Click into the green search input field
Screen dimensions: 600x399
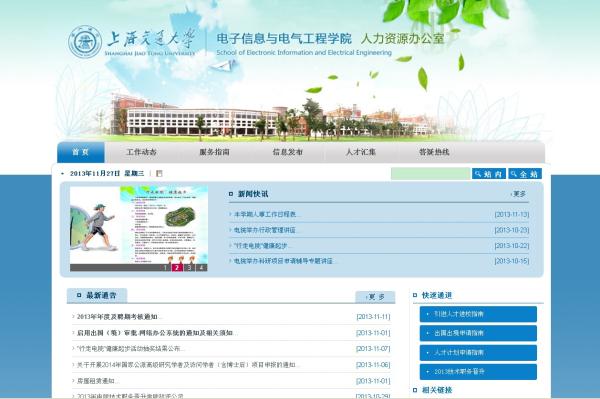point(430,174)
